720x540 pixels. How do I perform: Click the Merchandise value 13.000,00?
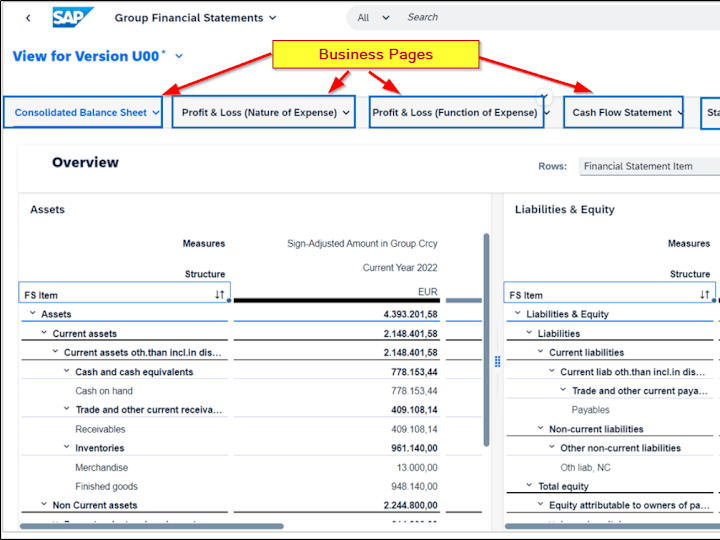(417, 467)
